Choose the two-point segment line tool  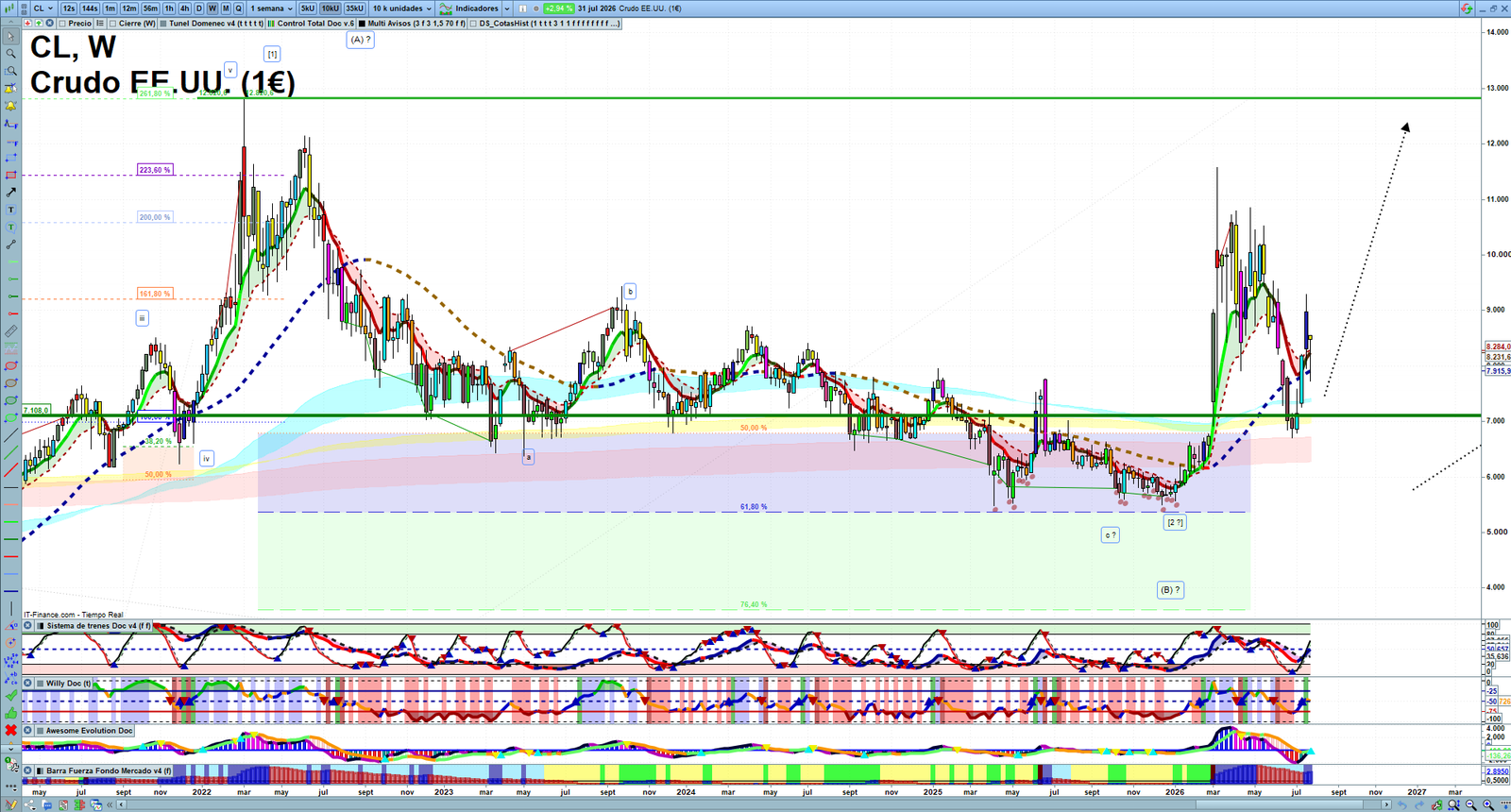11,244
